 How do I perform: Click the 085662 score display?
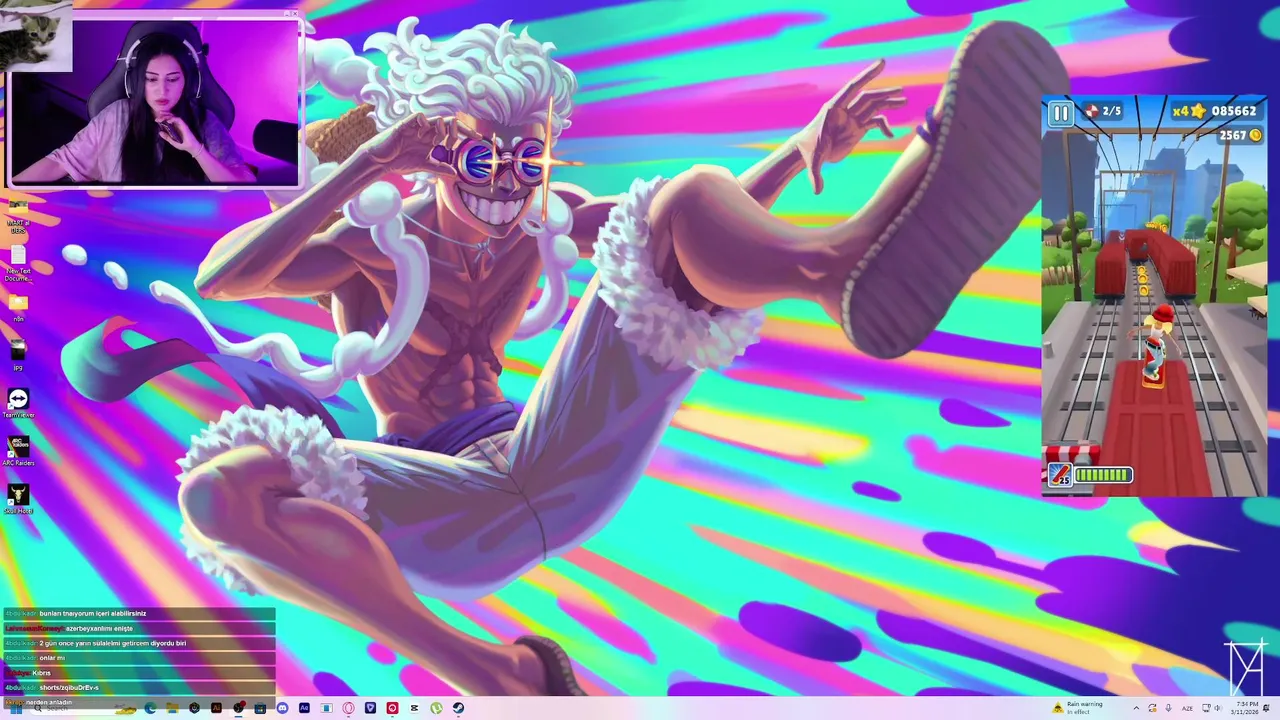pyautogui.click(x=1234, y=111)
